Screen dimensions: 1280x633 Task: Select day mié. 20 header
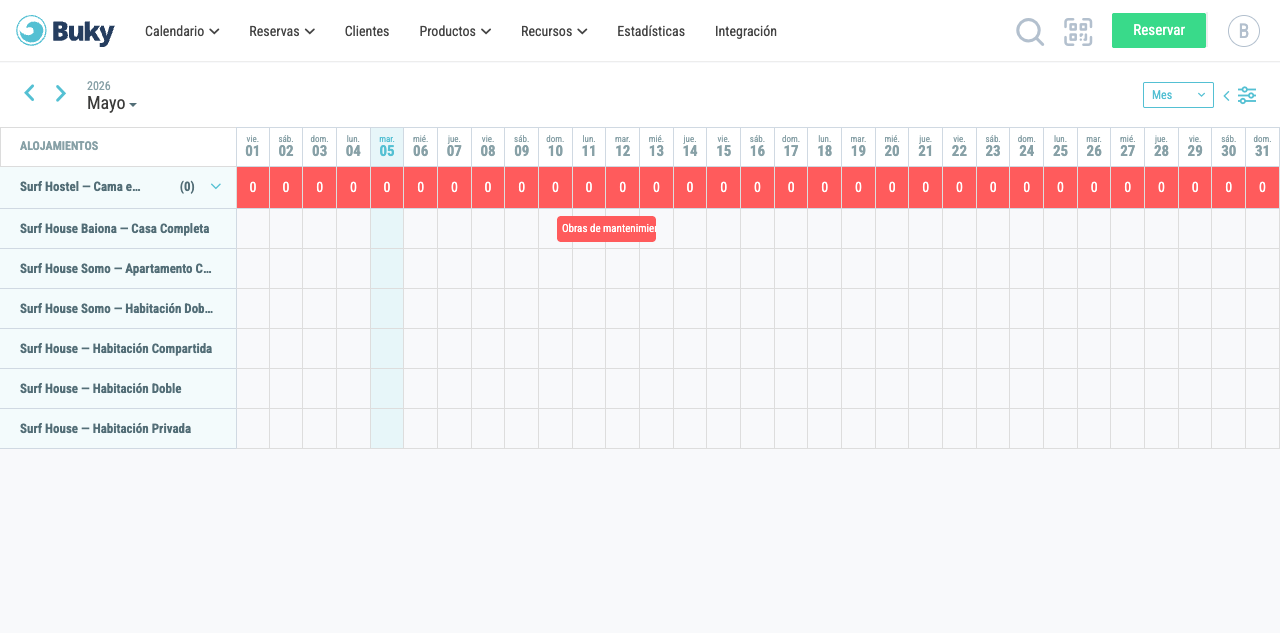[892, 147]
